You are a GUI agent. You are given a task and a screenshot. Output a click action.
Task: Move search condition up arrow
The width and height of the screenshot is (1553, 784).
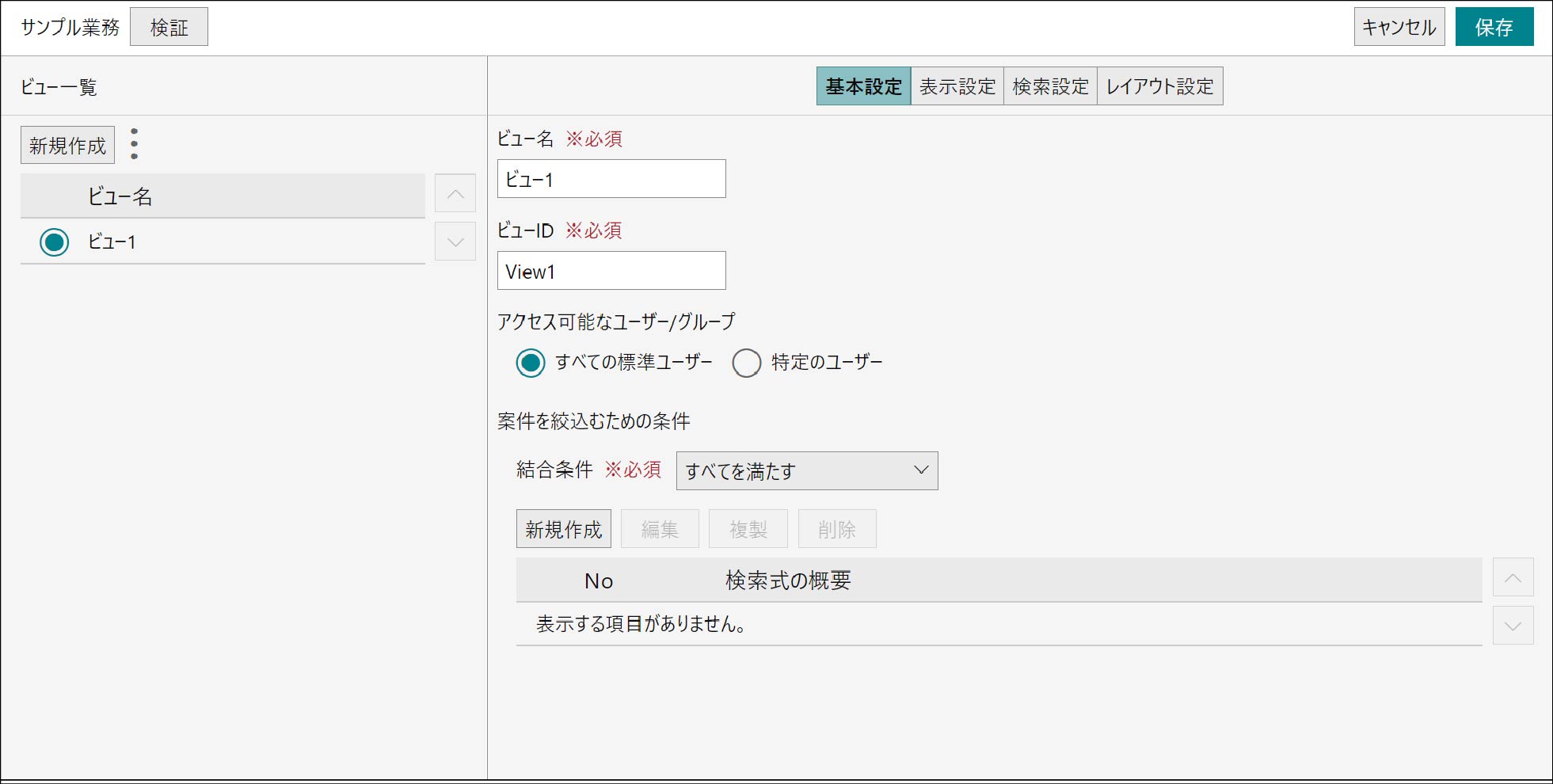(1513, 577)
